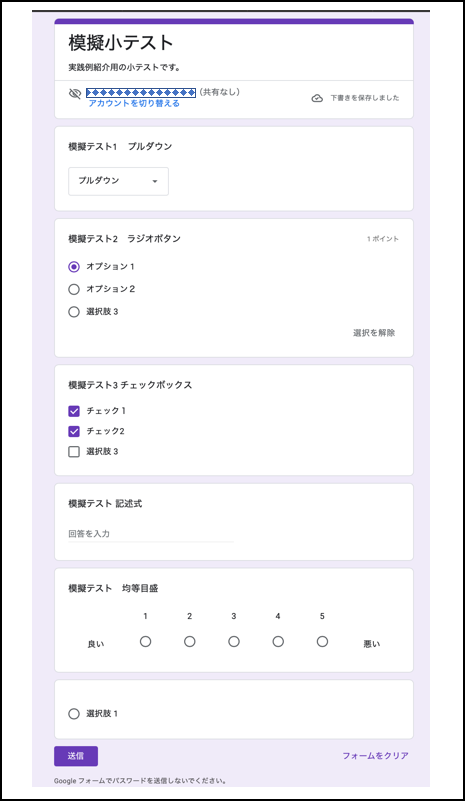Click the 送信 submit button
The image size is (465, 801).
click(x=76, y=756)
